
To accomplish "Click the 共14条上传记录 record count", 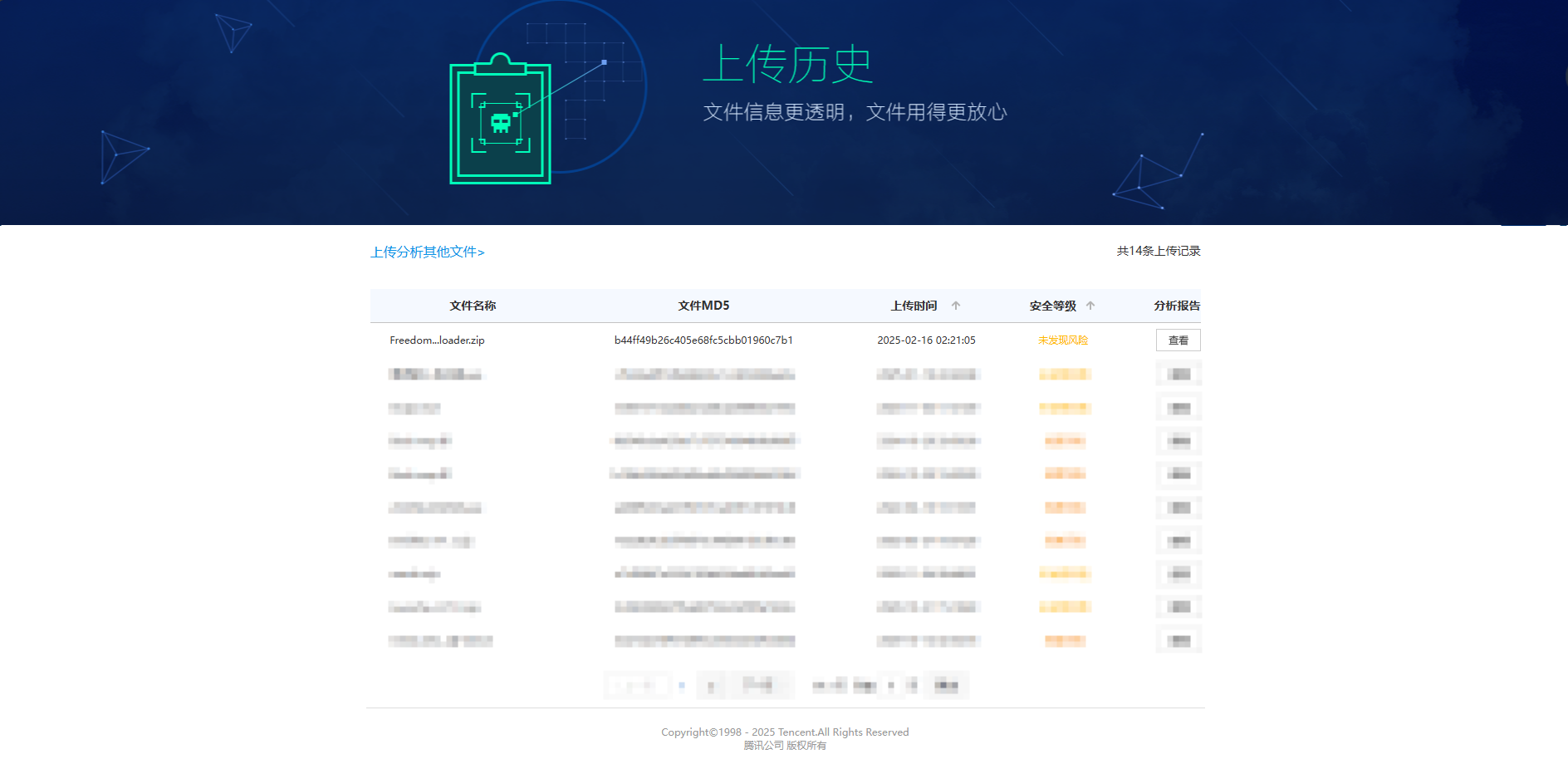I will click(1158, 251).
